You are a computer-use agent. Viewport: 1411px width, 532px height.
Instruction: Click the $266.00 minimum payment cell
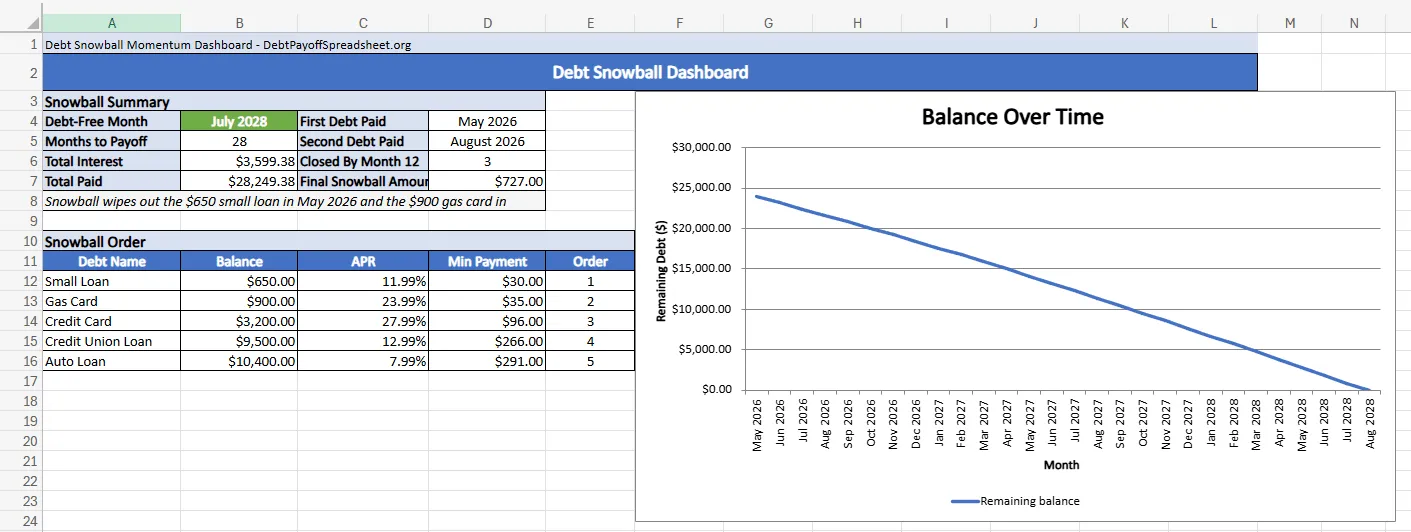(487, 341)
